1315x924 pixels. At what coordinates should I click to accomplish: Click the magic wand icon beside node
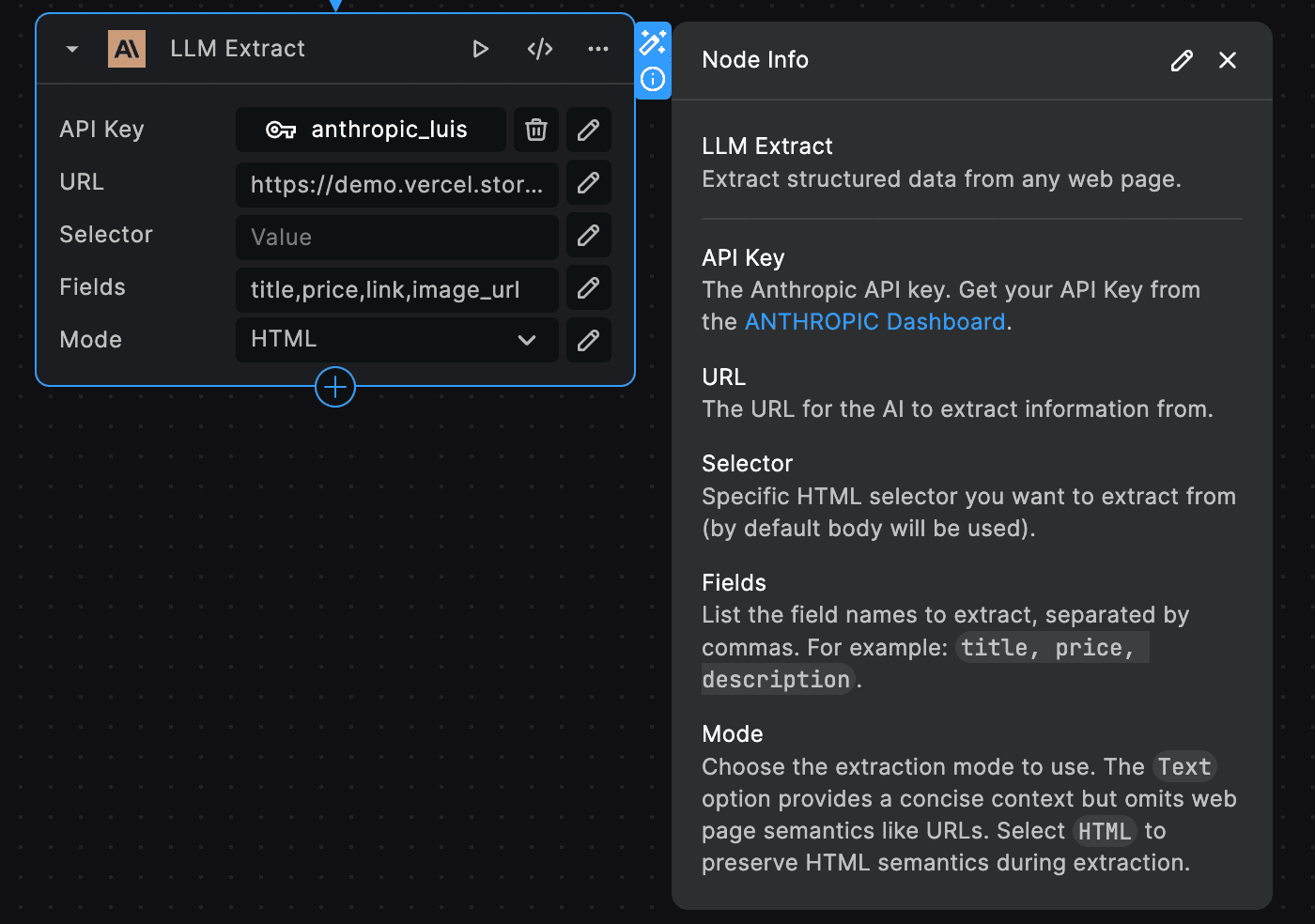653,42
